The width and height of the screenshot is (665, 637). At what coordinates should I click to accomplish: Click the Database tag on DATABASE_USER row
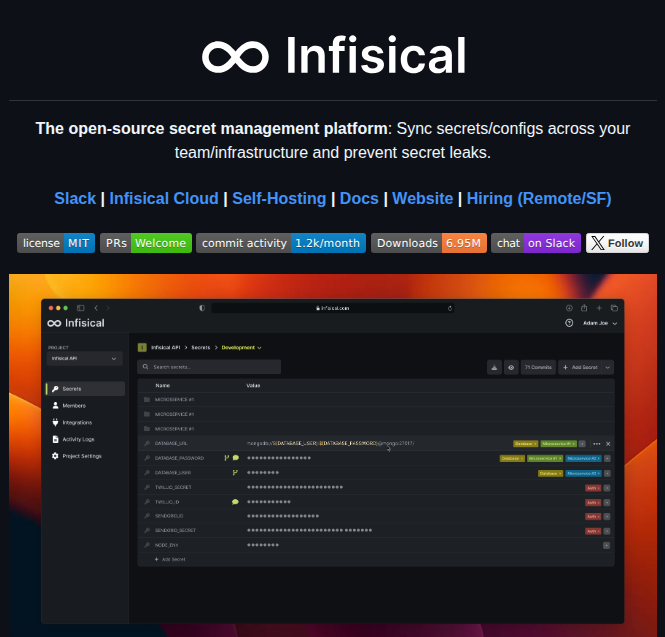tap(550, 473)
